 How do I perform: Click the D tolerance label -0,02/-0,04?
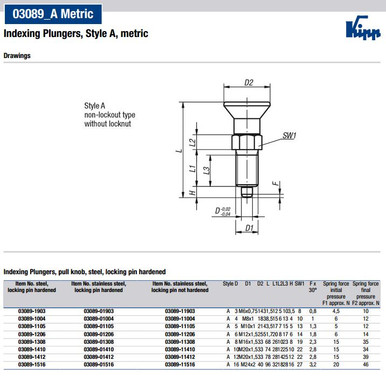click(222, 211)
